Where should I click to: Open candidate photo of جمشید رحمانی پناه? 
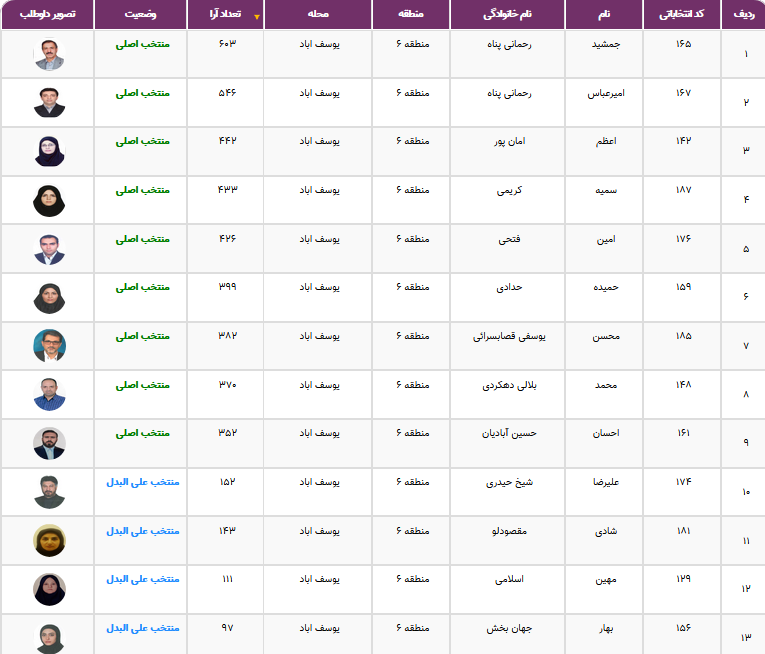pos(49,54)
